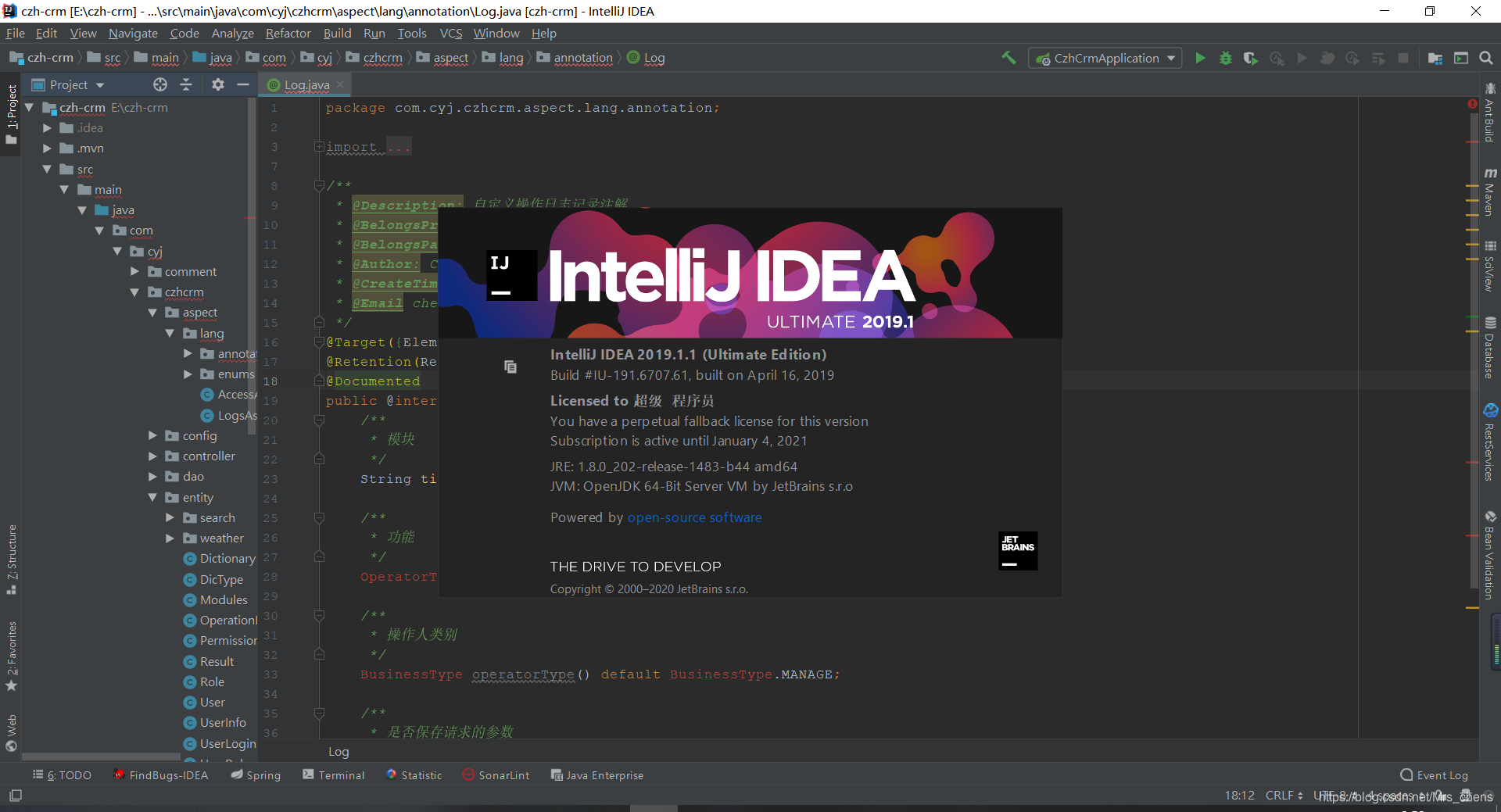The image size is (1501, 812).
Task: Open the Refactor menu
Action: point(288,33)
